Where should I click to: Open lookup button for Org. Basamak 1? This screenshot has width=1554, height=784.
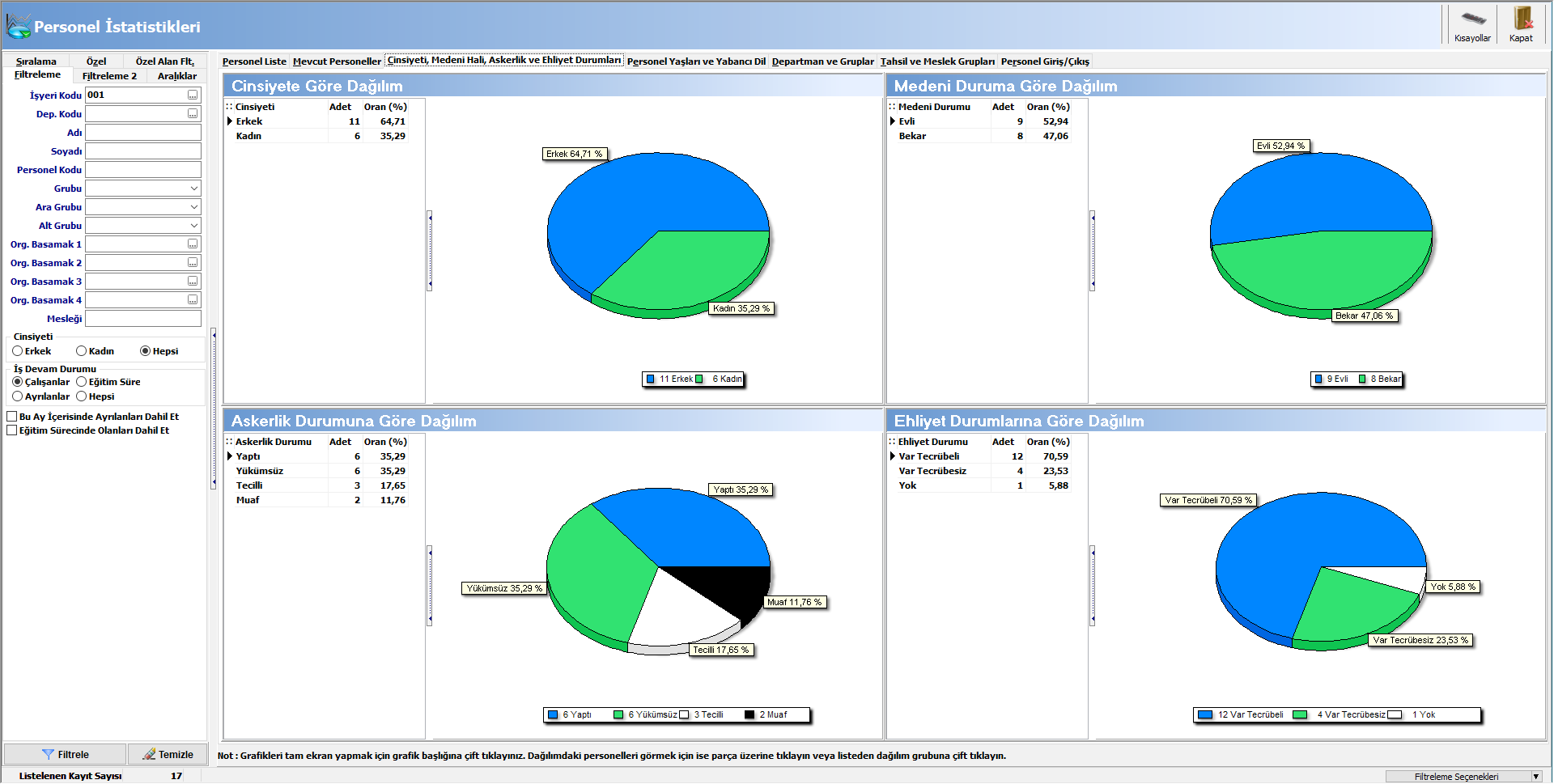(193, 244)
